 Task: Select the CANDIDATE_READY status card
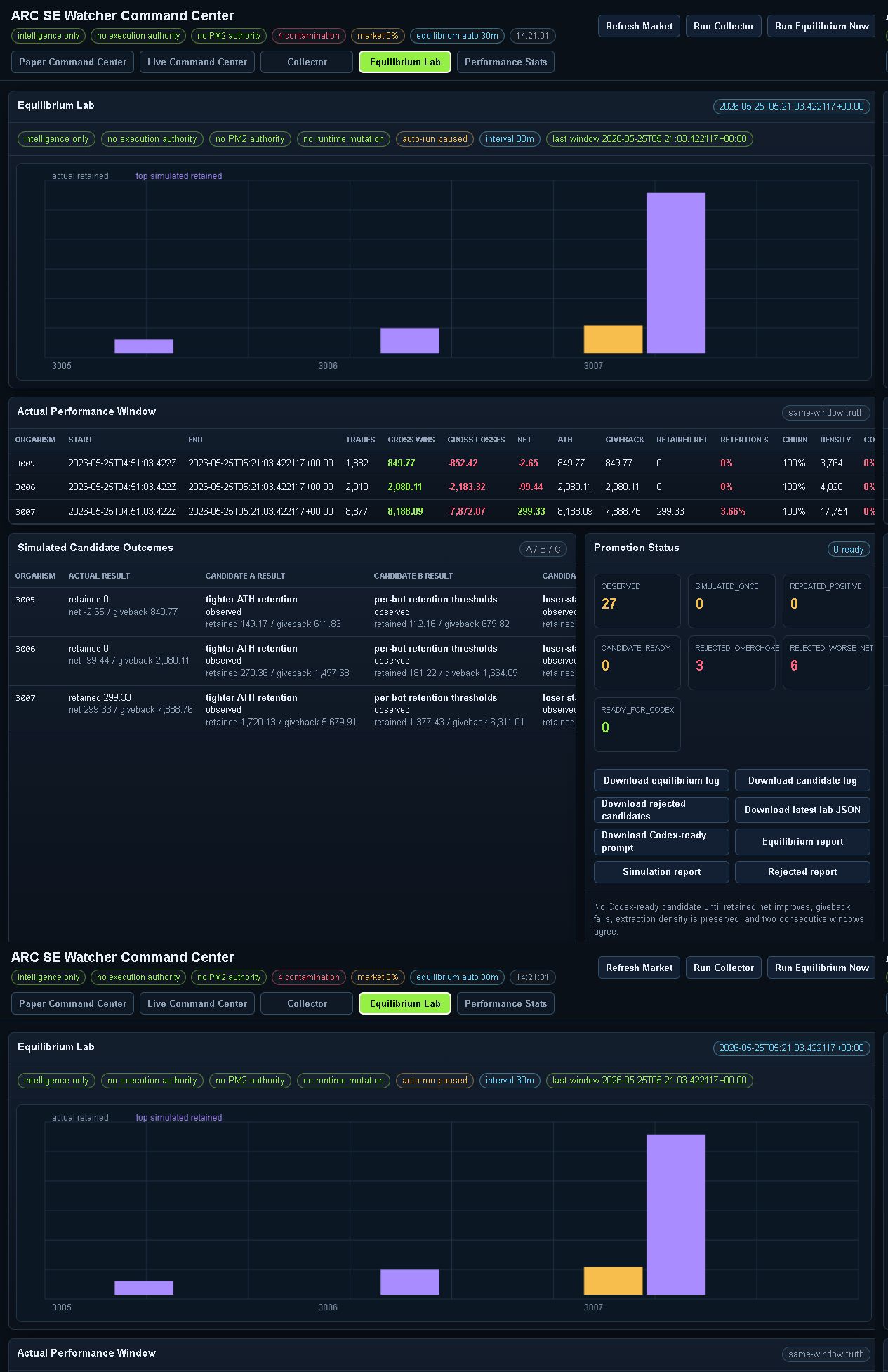[x=637, y=662]
